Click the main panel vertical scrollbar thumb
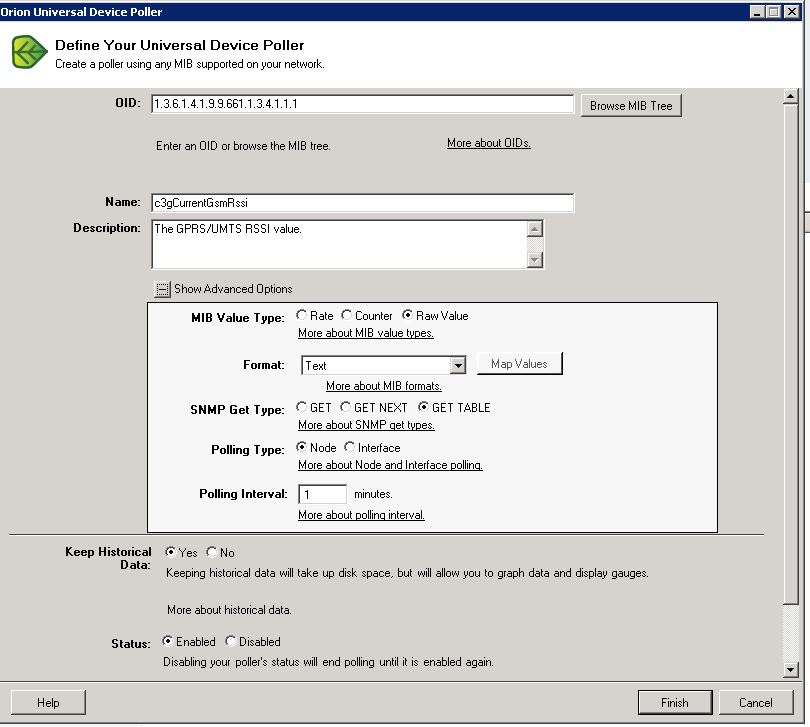Viewport: 810px width, 727px height. [x=790, y=354]
